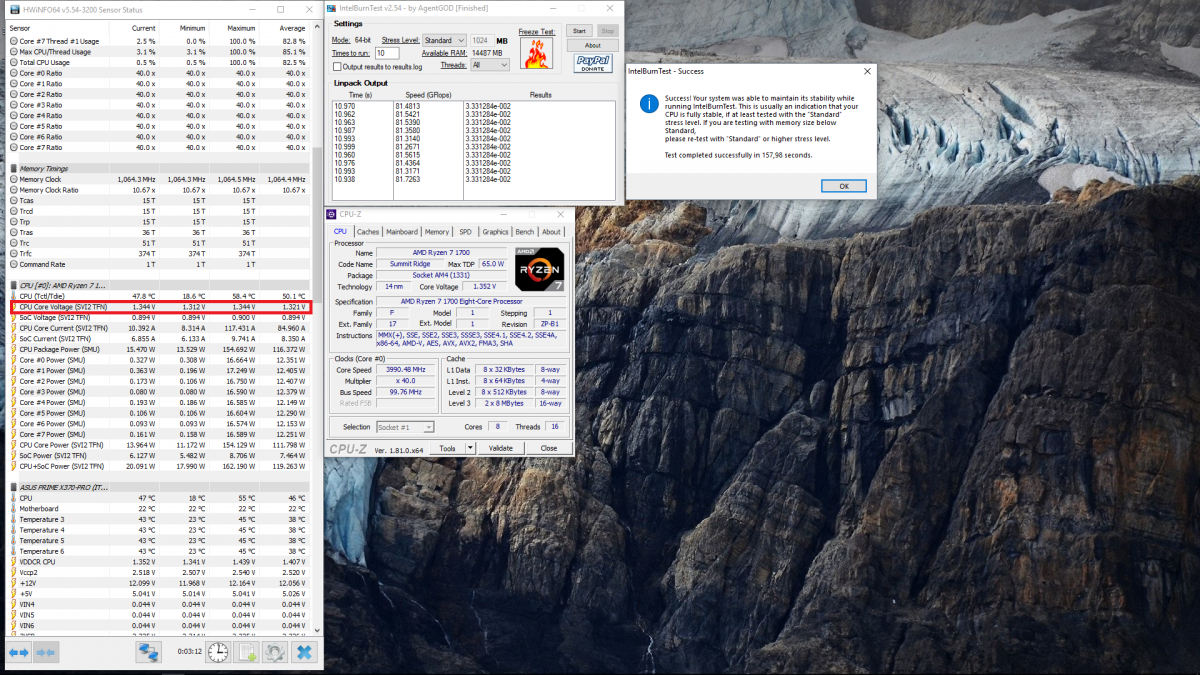Click the thermometer icon of CPU (Tctl/Tdie) row
Screen dimensions: 1200x675
tap(14, 296)
